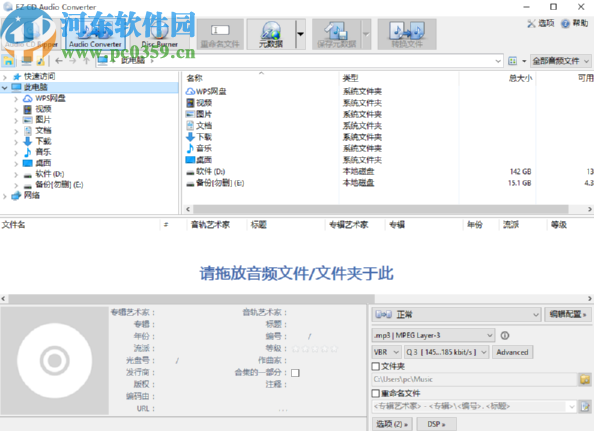Image resolution: width=594 pixels, height=431 pixels.
Task: Click the view mode grid icon
Action: [x=513, y=61]
